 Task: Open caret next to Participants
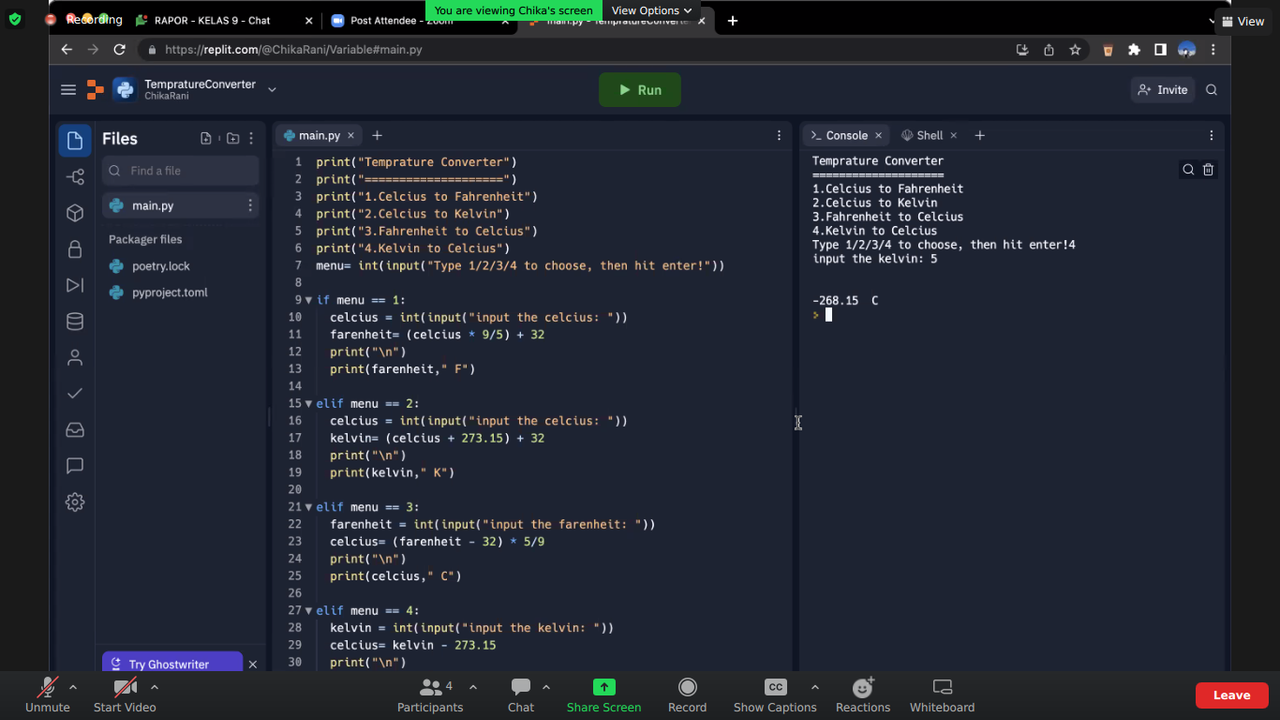click(x=473, y=687)
